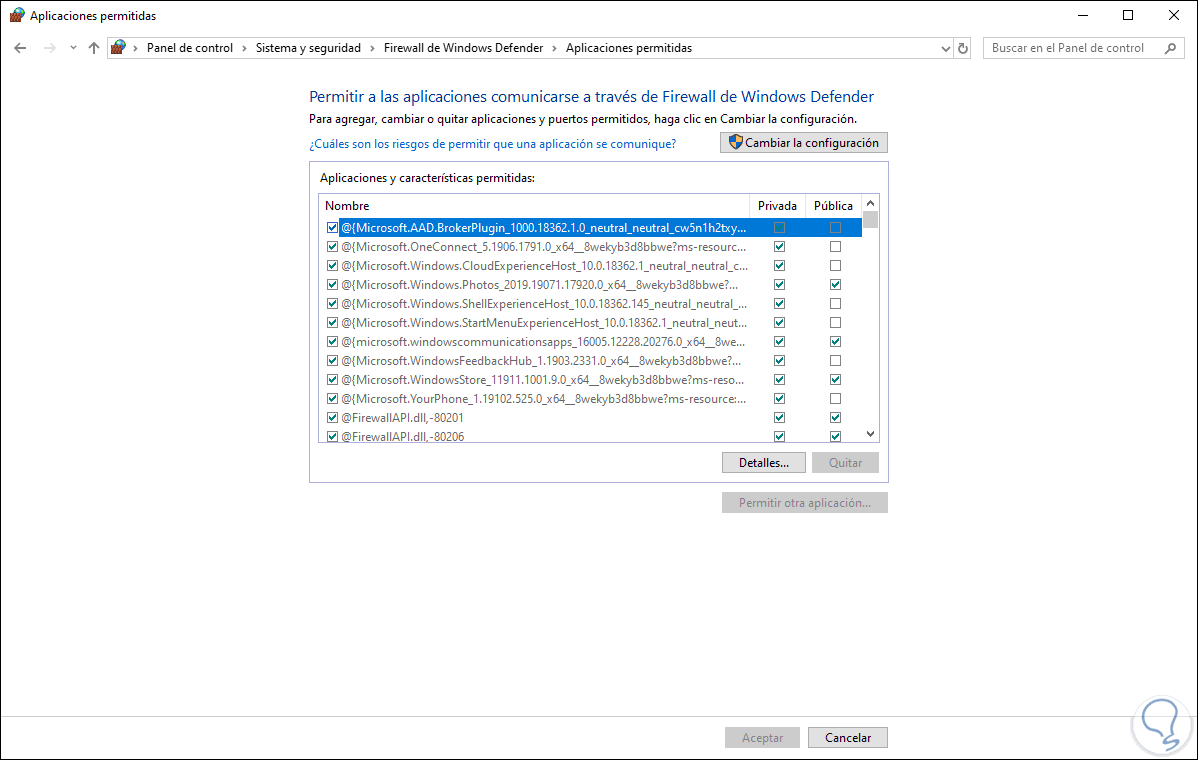Expand chevron before Panel de control breadcrumb

[135, 48]
